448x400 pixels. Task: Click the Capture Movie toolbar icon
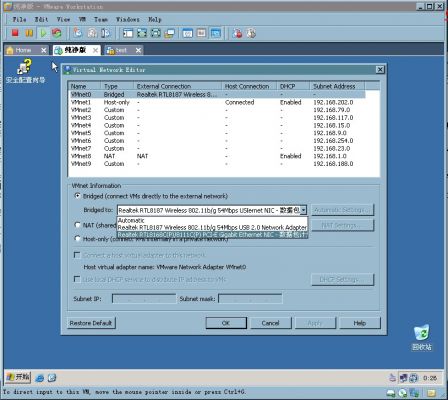(251, 33)
